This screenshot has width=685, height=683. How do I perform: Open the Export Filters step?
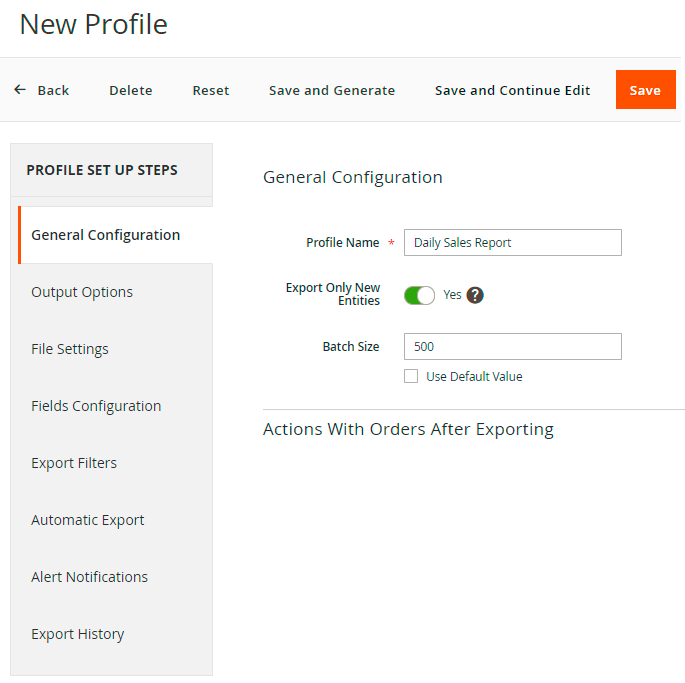tap(74, 463)
